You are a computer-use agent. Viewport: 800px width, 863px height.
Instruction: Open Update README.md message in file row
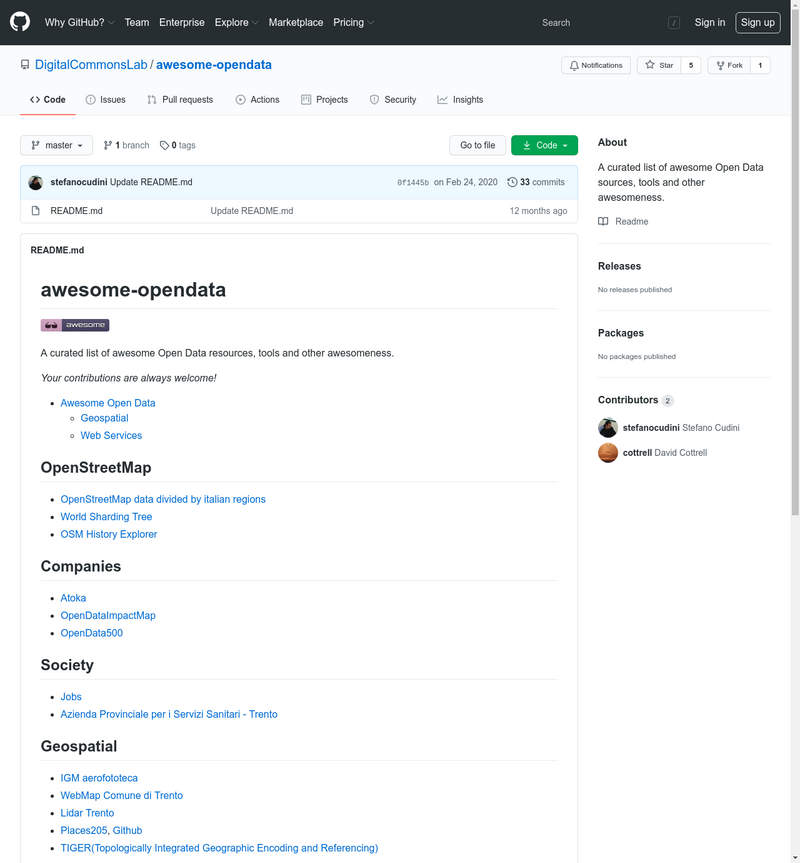(252, 211)
